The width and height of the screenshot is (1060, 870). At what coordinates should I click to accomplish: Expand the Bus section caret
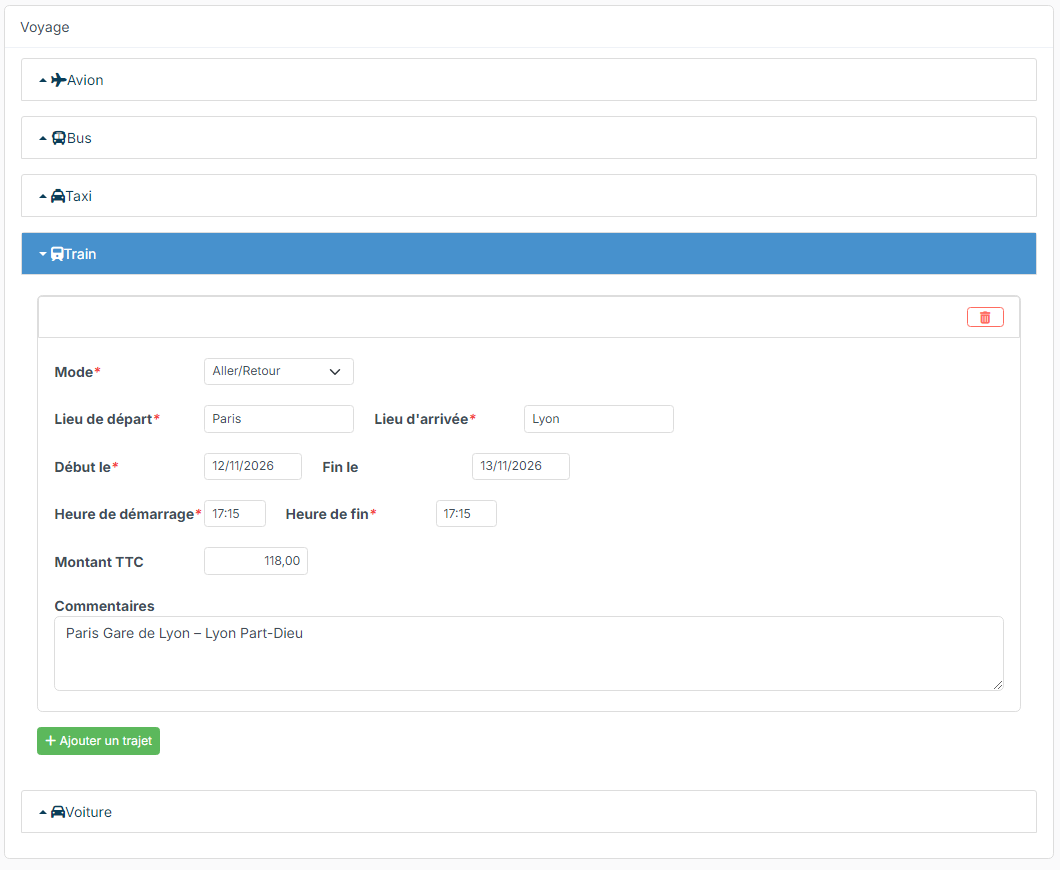[43, 139]
